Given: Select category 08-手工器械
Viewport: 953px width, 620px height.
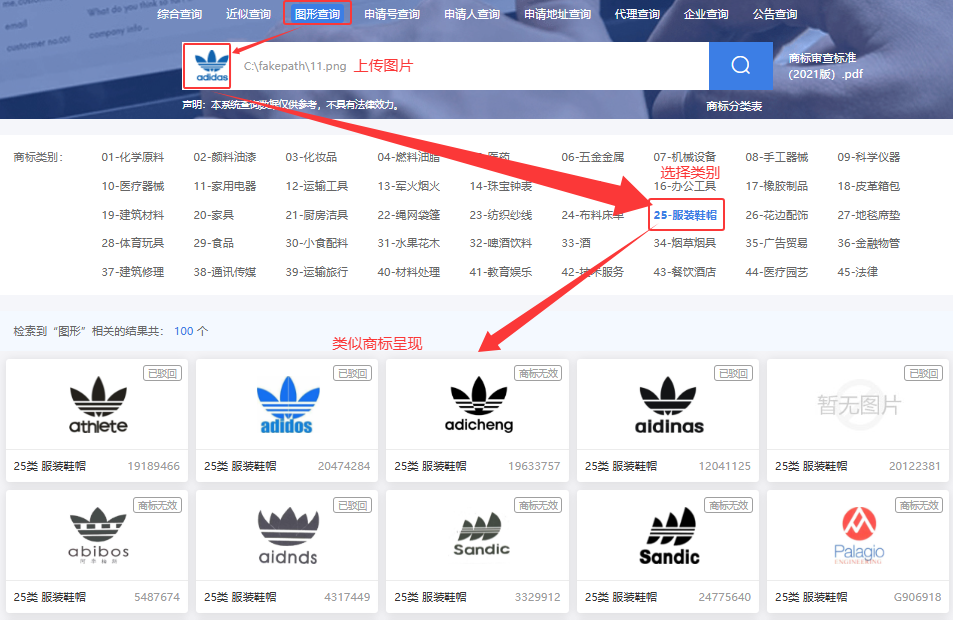Looking at the screenshot, I should point(777,157).
